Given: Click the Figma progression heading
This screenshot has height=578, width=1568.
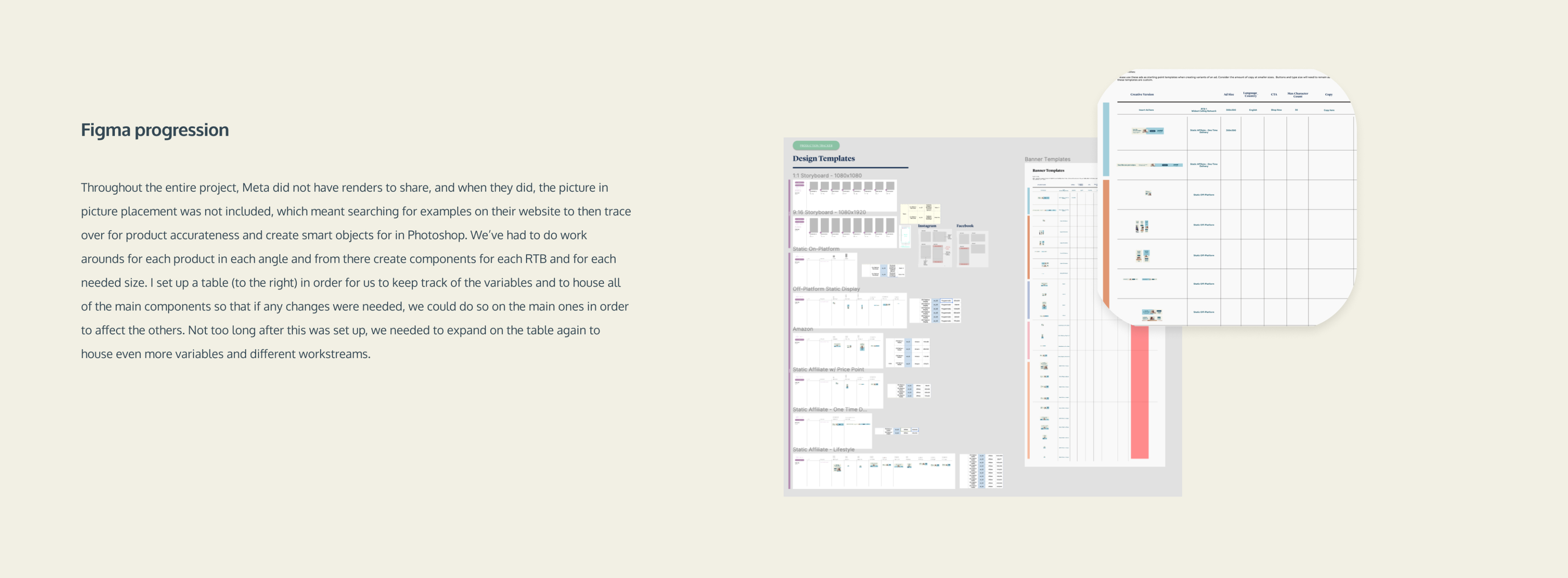Looking at the screenshot, I should tap(155, 130).
